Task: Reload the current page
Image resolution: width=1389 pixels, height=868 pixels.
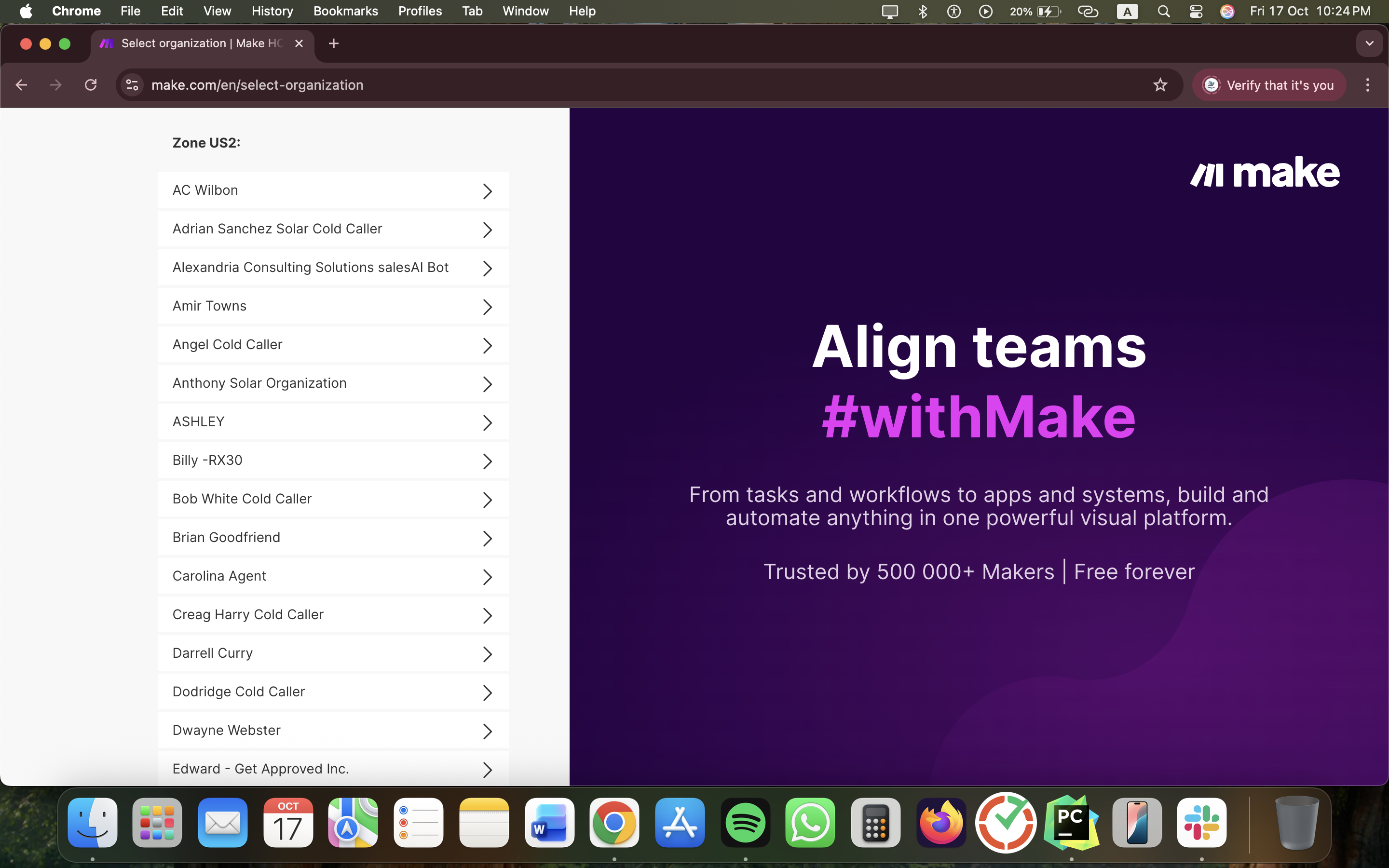Action: 91,84
